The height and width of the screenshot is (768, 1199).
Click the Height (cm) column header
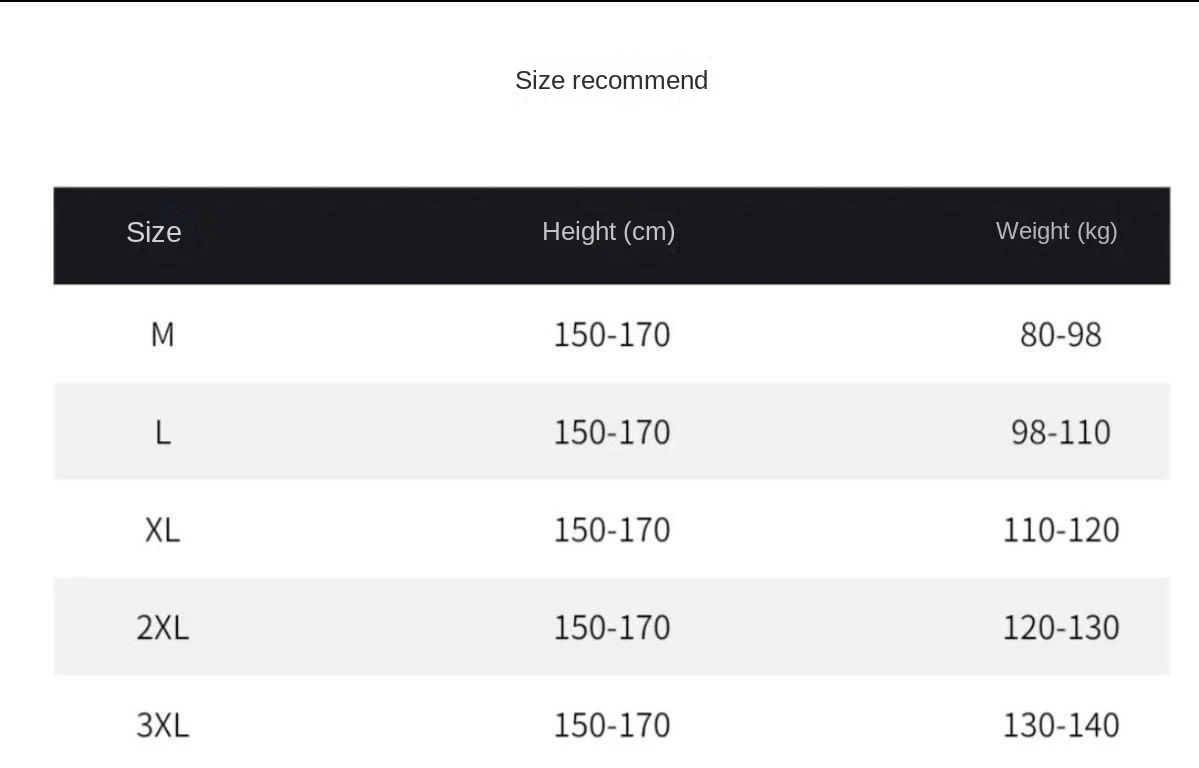point(608,231)
